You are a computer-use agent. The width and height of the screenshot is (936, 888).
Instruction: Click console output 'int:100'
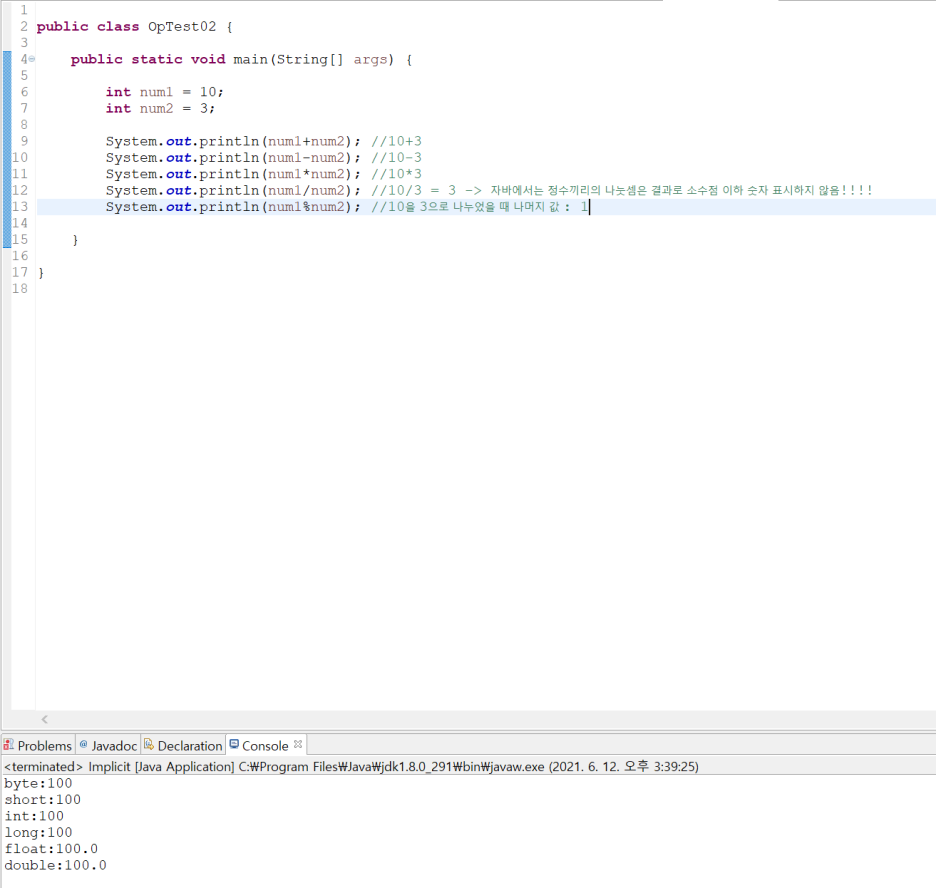(34, 816)
